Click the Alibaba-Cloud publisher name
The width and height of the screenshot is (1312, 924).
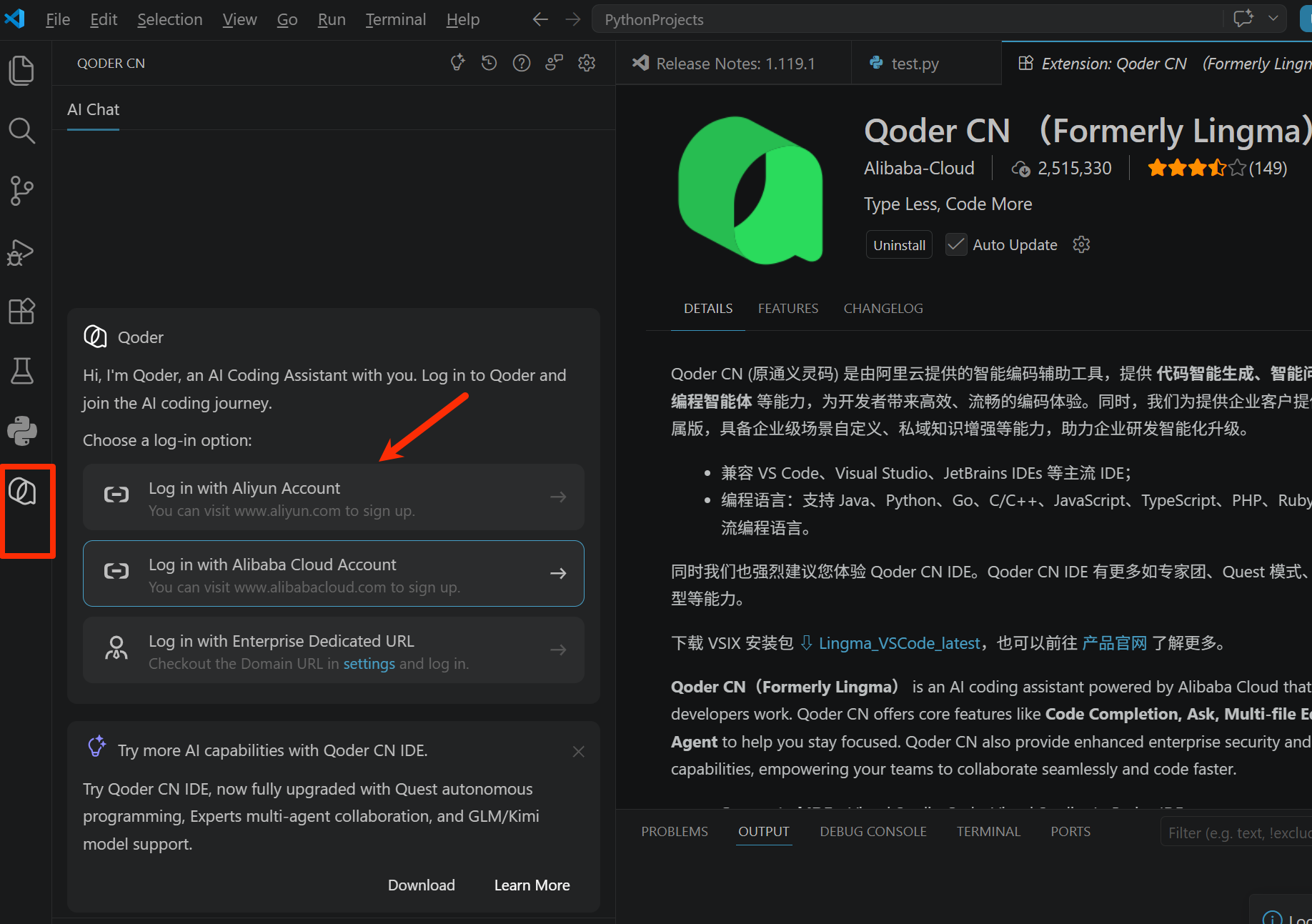[919, 168]
